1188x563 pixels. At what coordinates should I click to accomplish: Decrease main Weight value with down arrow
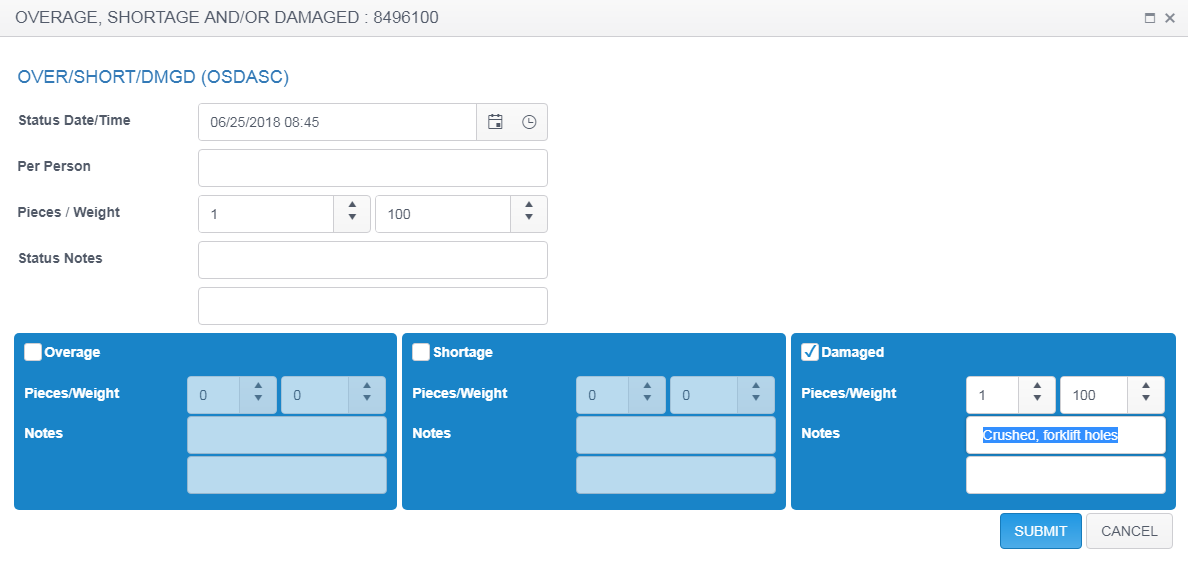coord(529,218)
